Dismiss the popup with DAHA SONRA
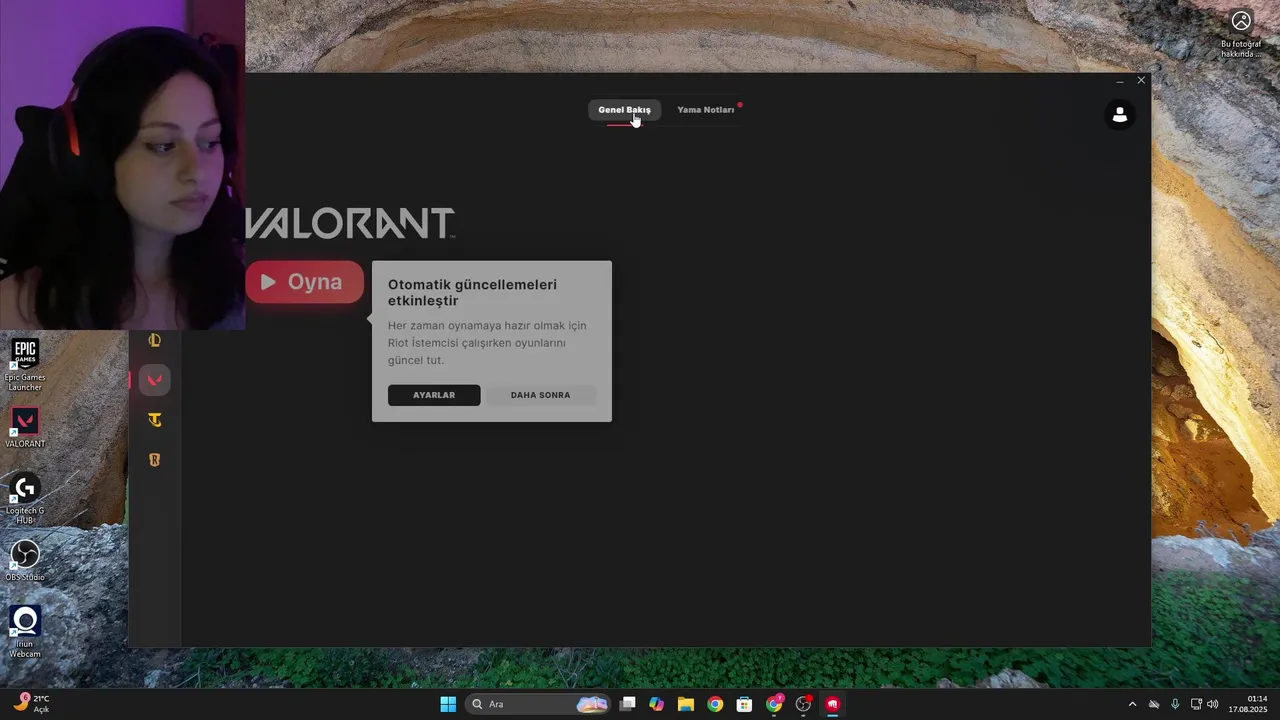1280x720 pixels. 540,395
